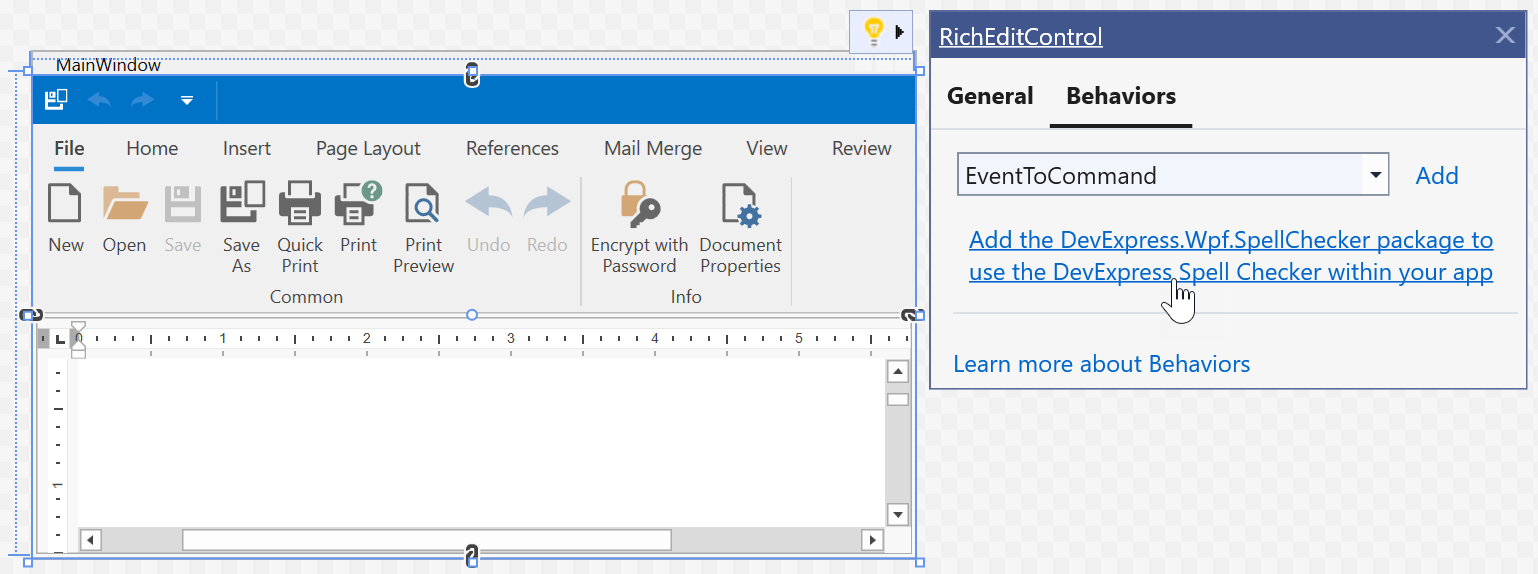
Task: Click the vertical scrollbar down arrow
Action: [897, 515]
